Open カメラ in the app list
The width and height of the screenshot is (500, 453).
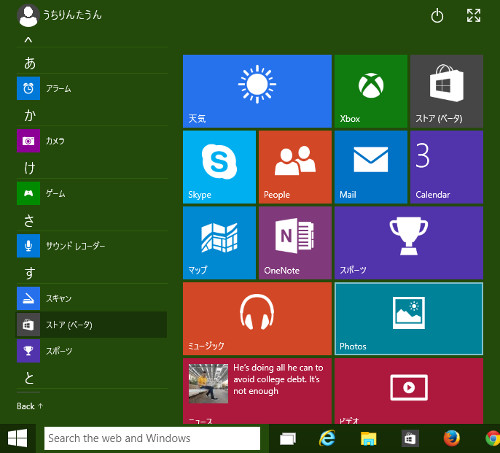(92, 141)
